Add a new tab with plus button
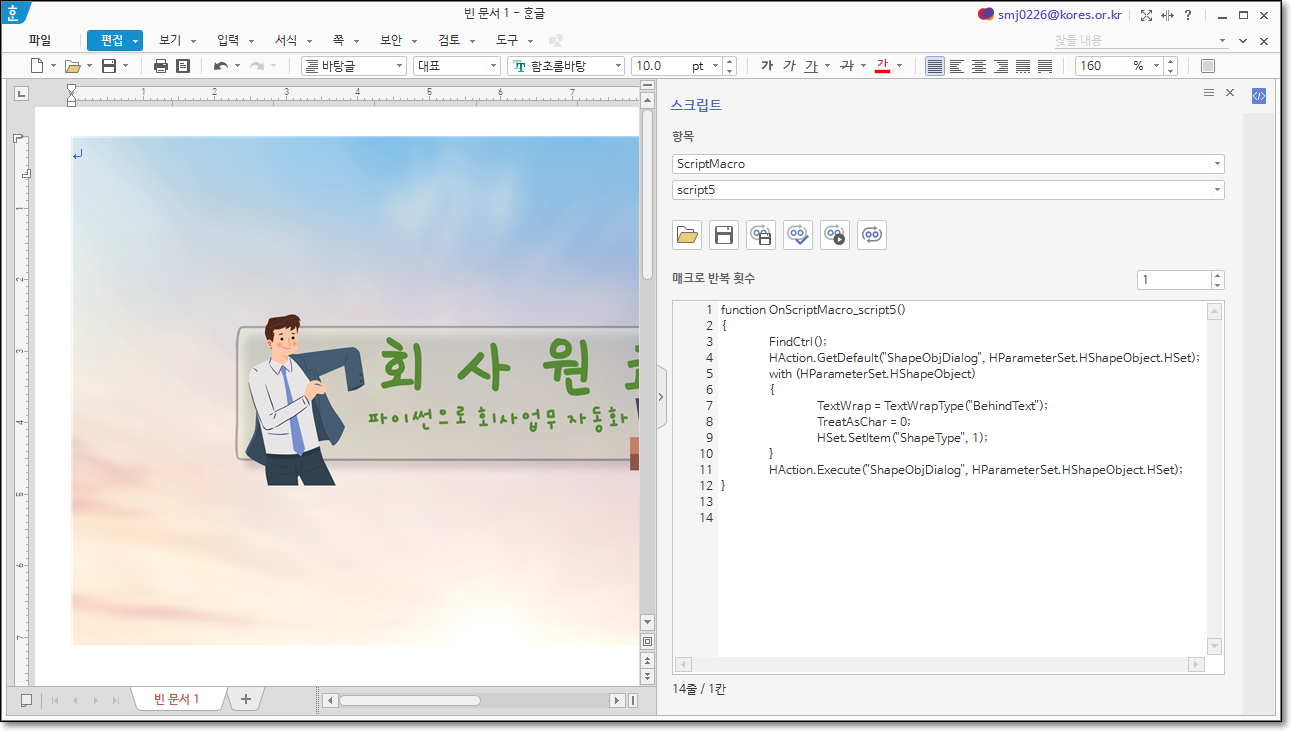Screen dimensions: 1291x731 tap(246, 699)
